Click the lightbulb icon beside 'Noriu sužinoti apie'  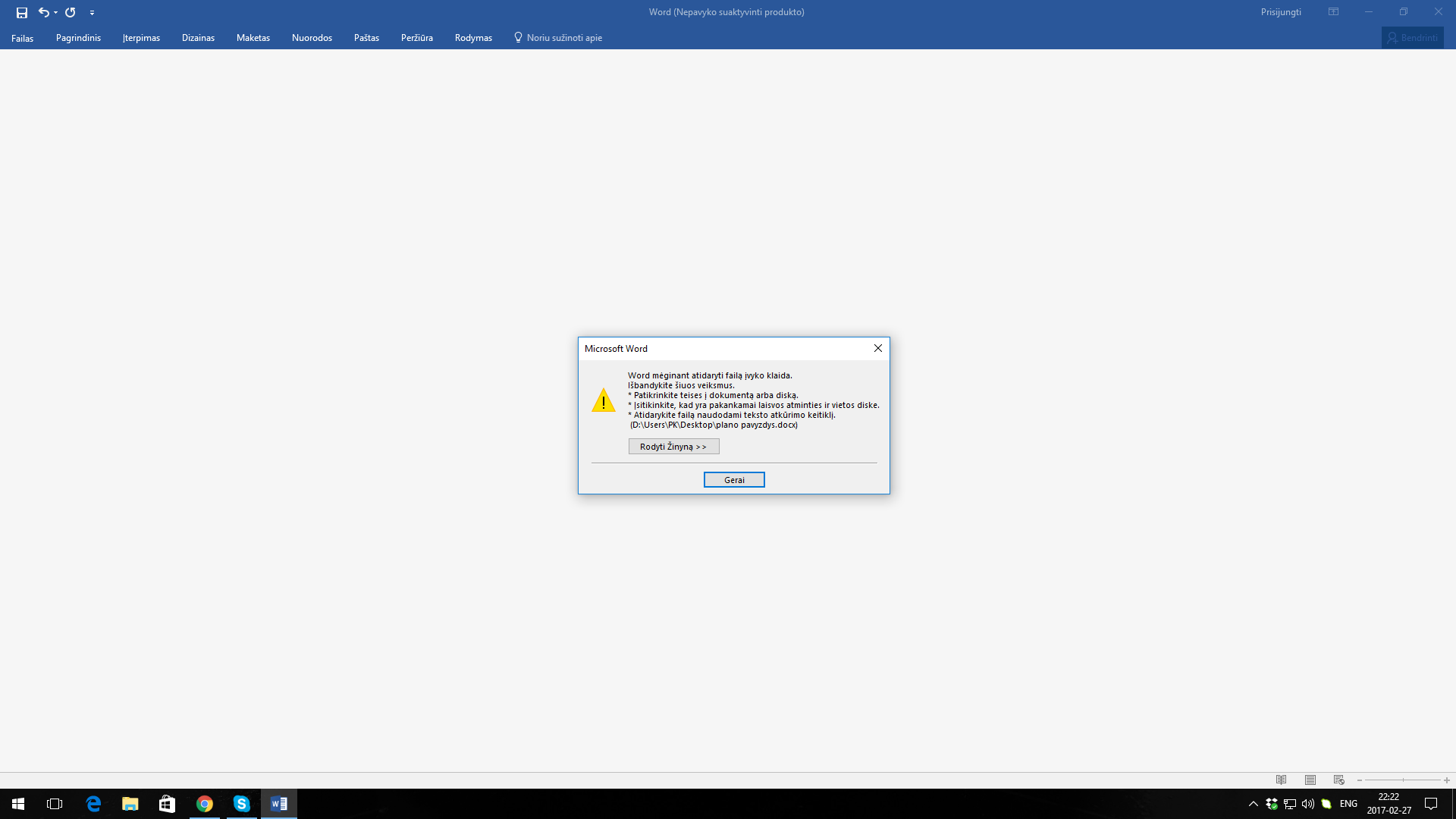click(518, 37)
